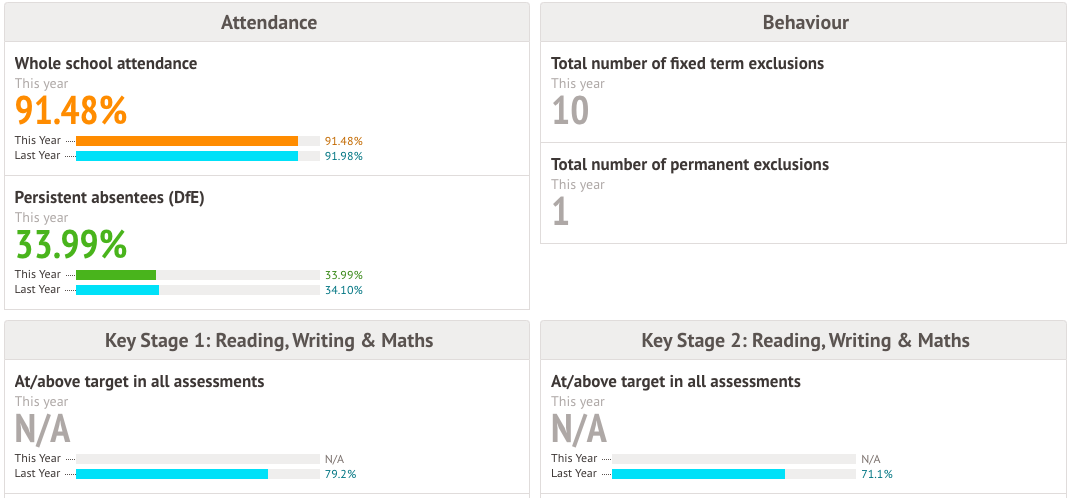The image size is (1073, 498).
Task: Click the cyan 34.10% Last Year absentees bar
Action: pos(117,290)
